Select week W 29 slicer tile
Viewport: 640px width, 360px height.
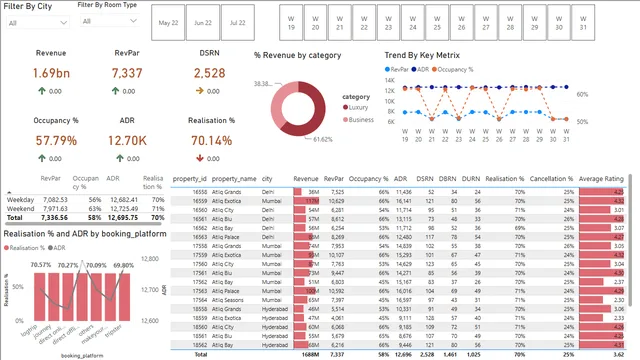click(534, 23)
